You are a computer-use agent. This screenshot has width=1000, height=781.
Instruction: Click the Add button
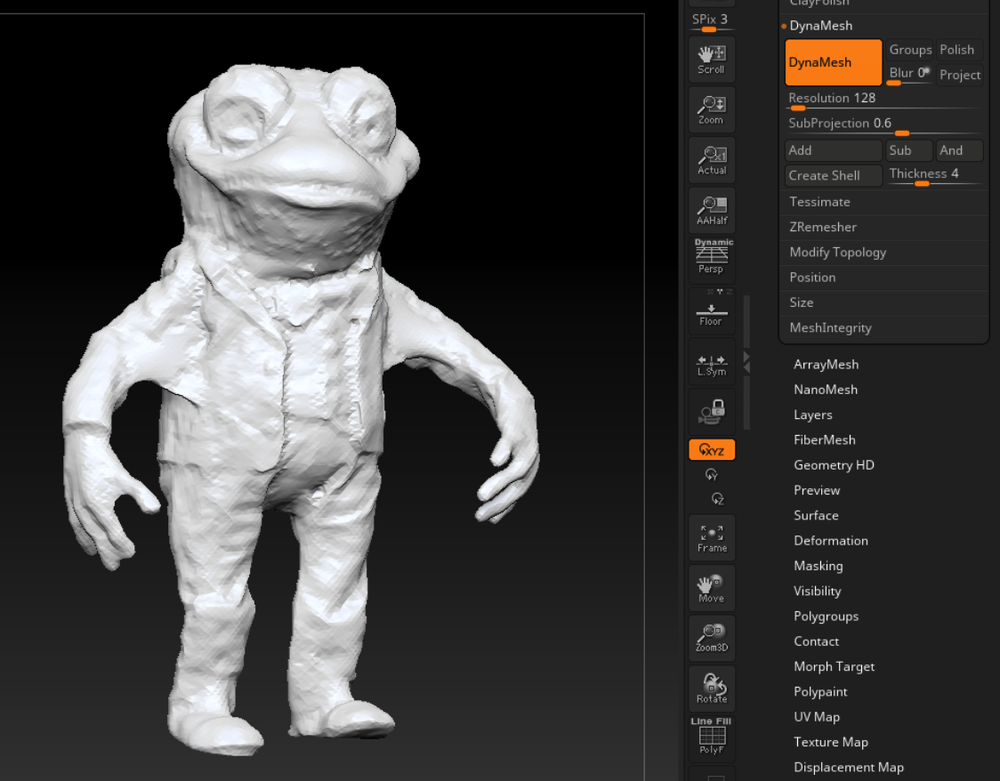click(834, 150)
